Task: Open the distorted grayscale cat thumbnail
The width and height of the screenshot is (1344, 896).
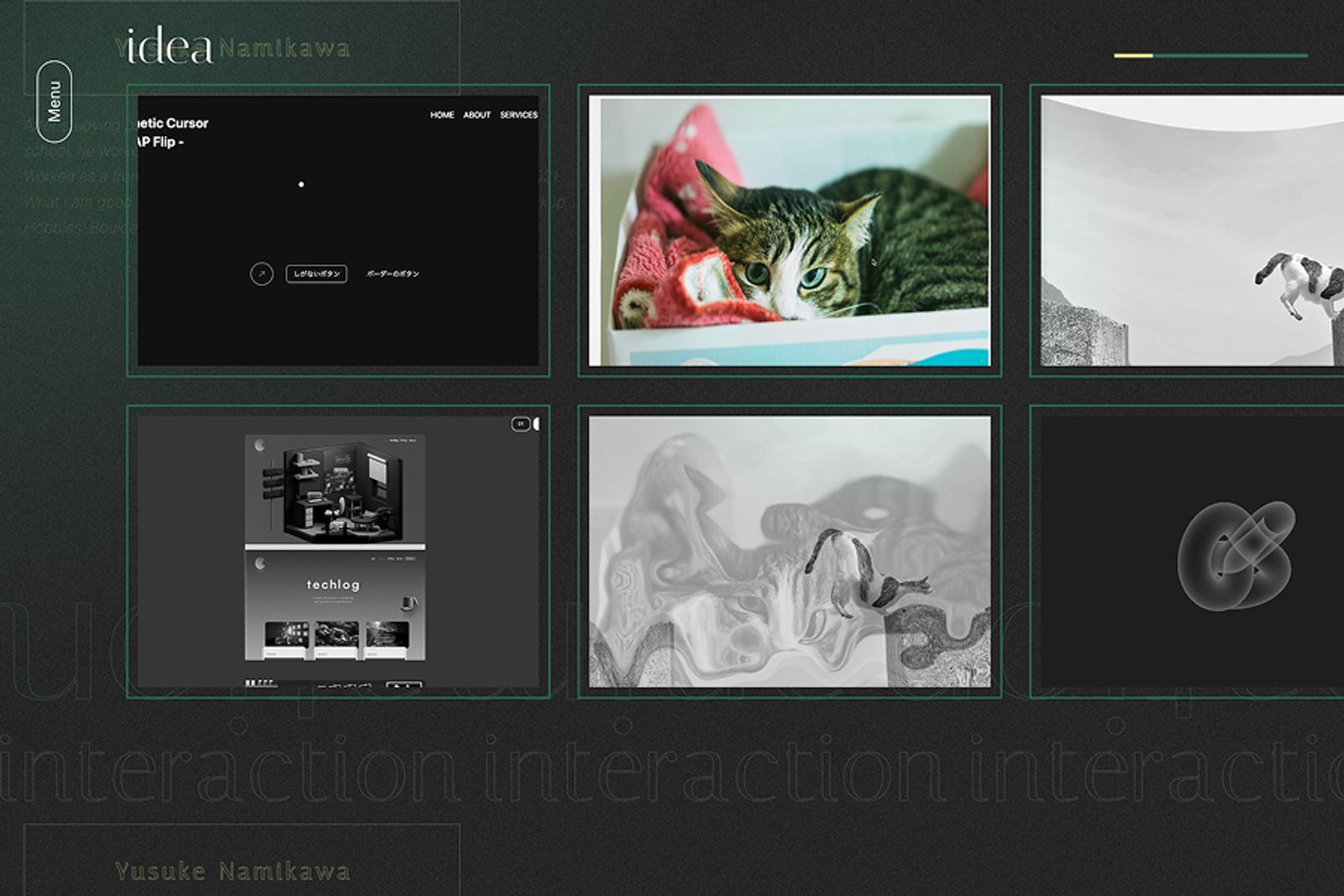Action: (790, 552)
